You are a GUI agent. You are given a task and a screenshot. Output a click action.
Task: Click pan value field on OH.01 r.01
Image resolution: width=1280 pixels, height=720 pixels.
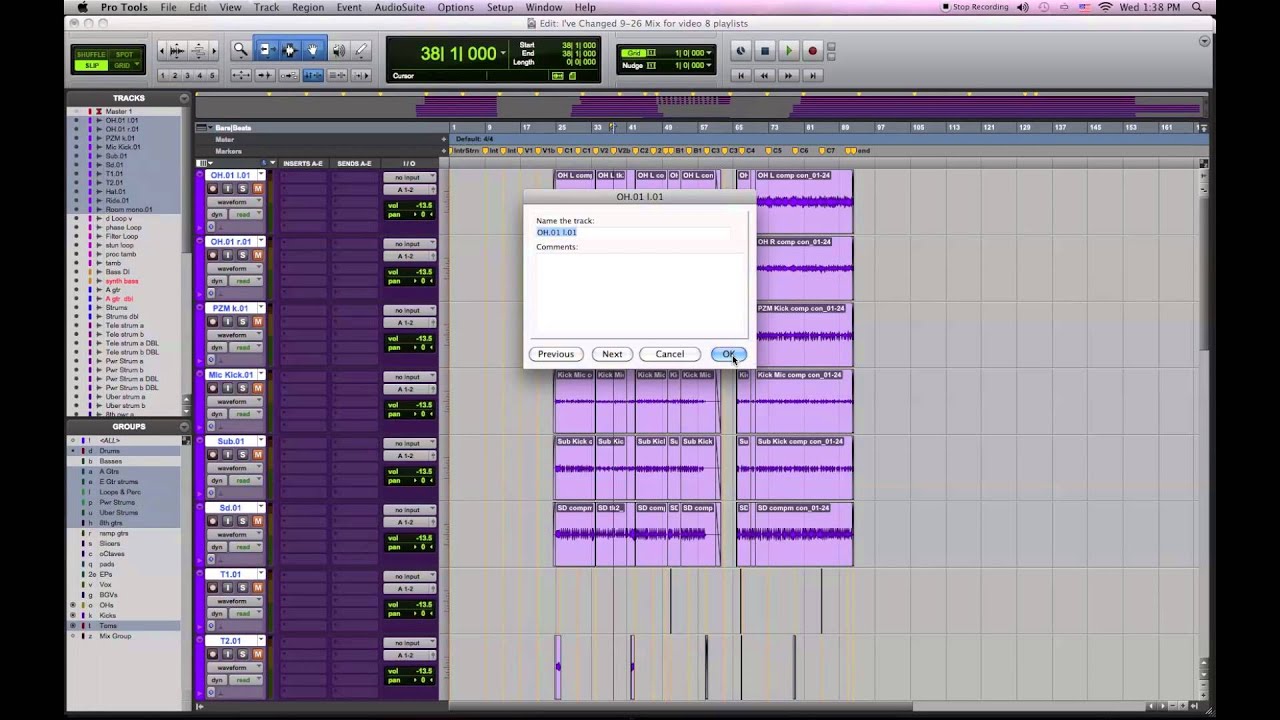[x=410, y=280]
